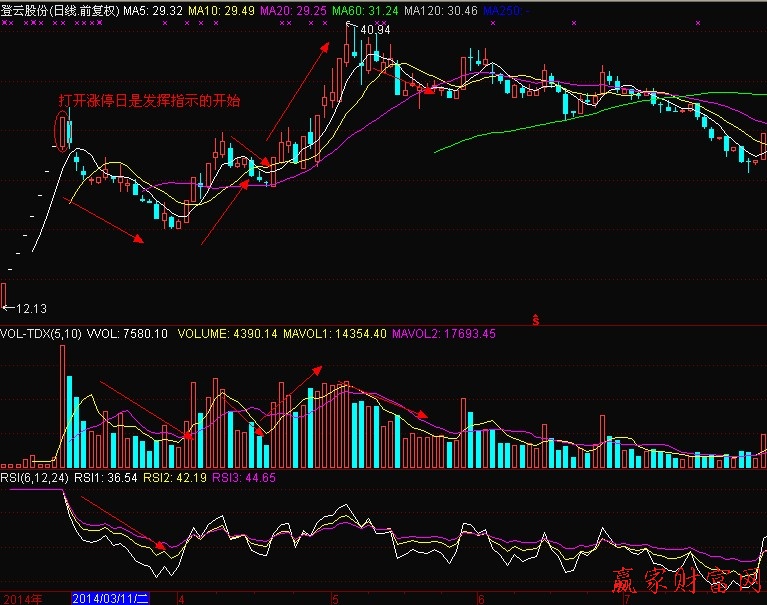Screen dimensions: 767x605
Task: Click the 12.13 low price marker
Action: [32, 308]
